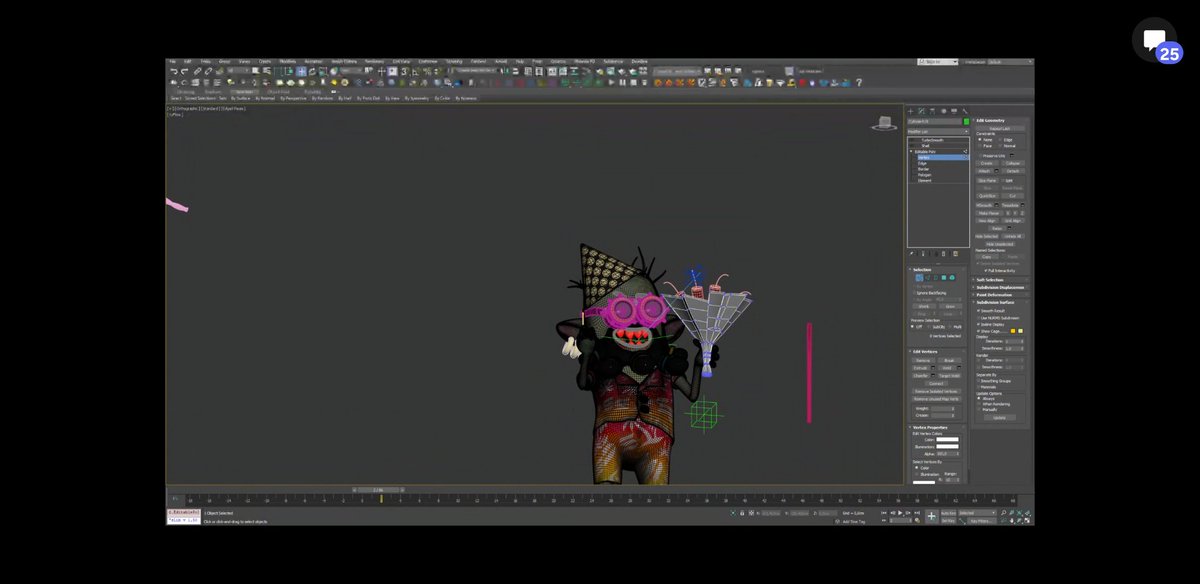Click the Remove Isolated Vertices button

coord(937,391)
